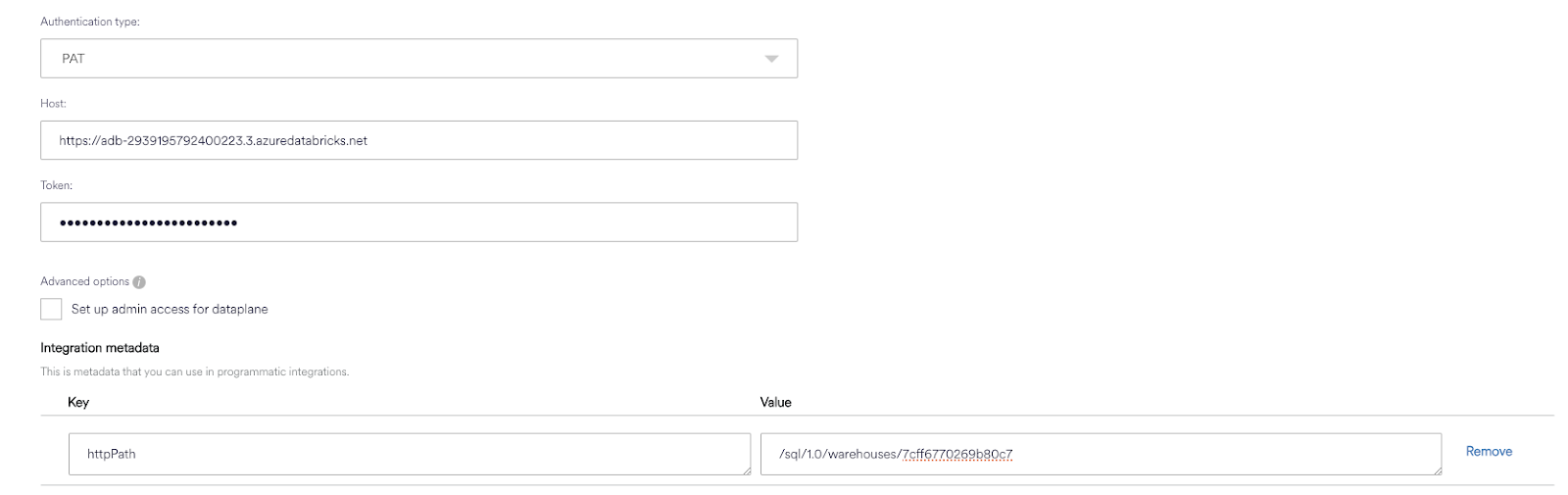The image size is (1568, 495).
Task: Click the selected PAT value
Action: click(x=73, y=59)
